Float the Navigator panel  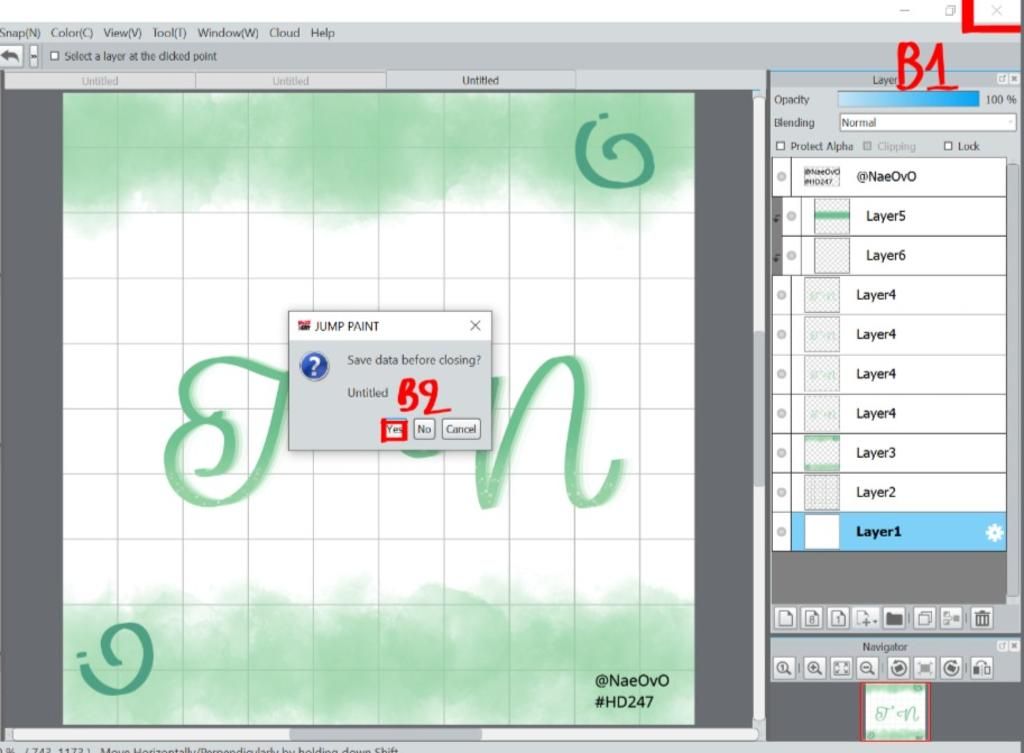(x=1002, y=646)
